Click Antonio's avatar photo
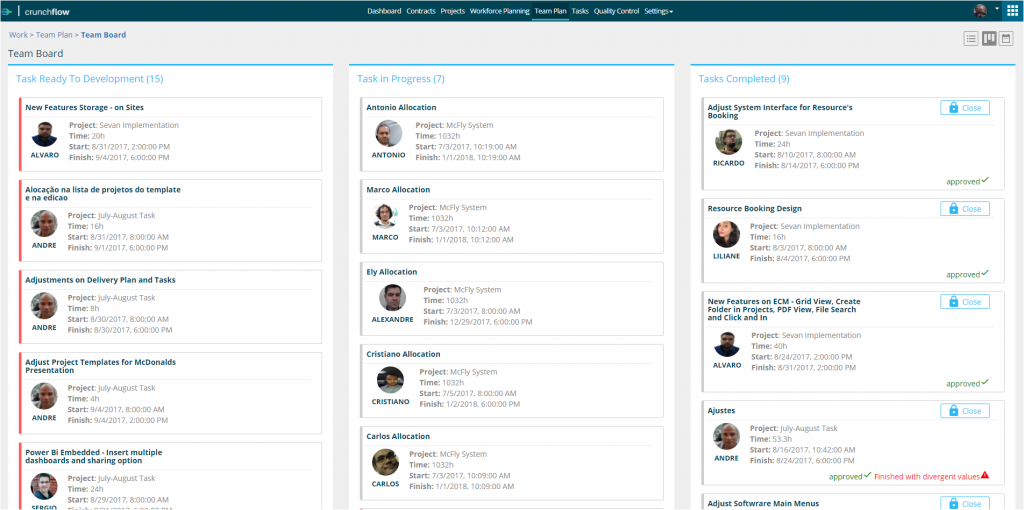This screenshot has height=510, width=1024. coord(389,134)
